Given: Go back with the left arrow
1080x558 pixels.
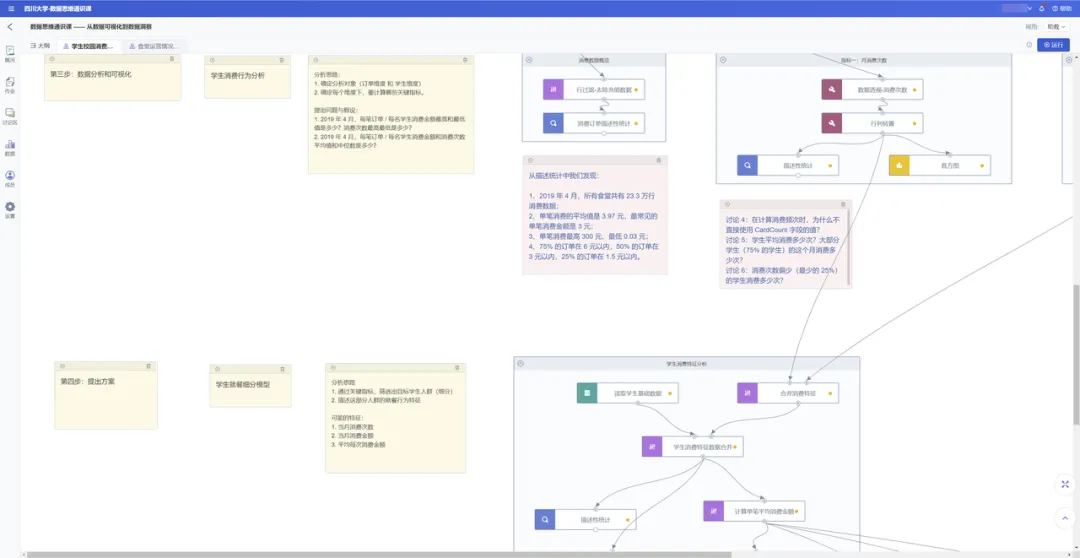Looking at the screenshot, I should (10, 27).
